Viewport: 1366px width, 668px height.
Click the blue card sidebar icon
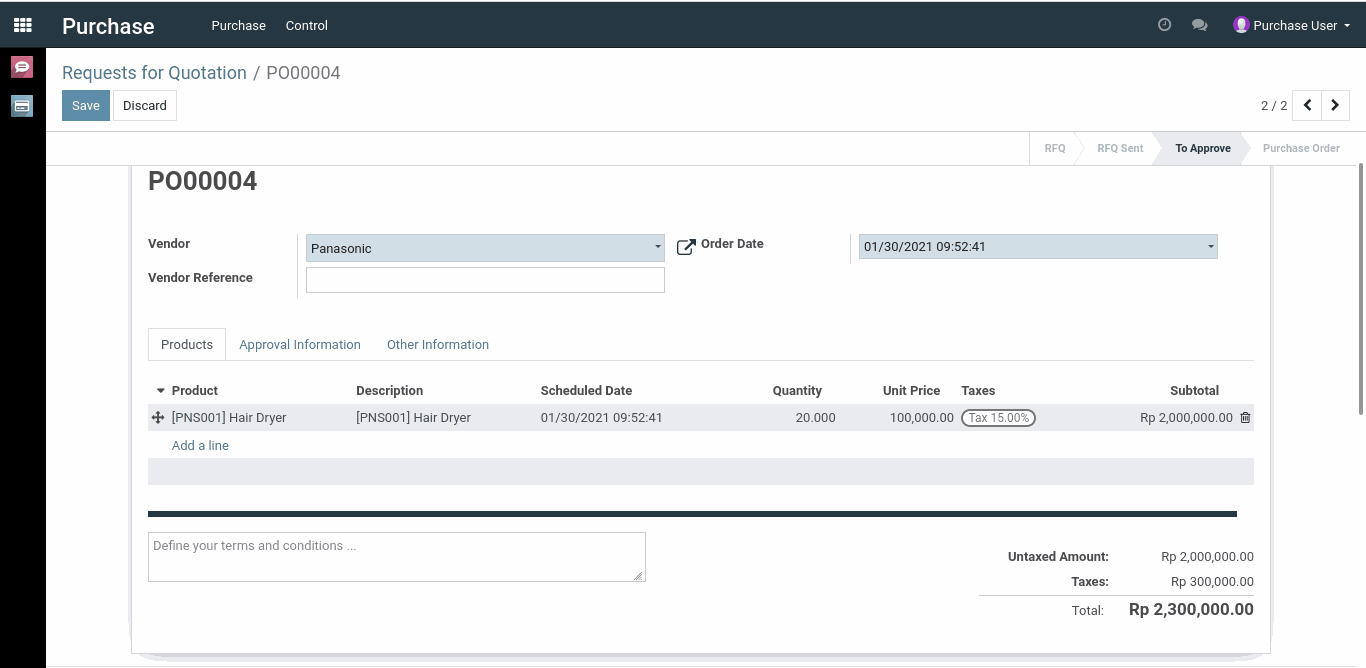(22, 106)
